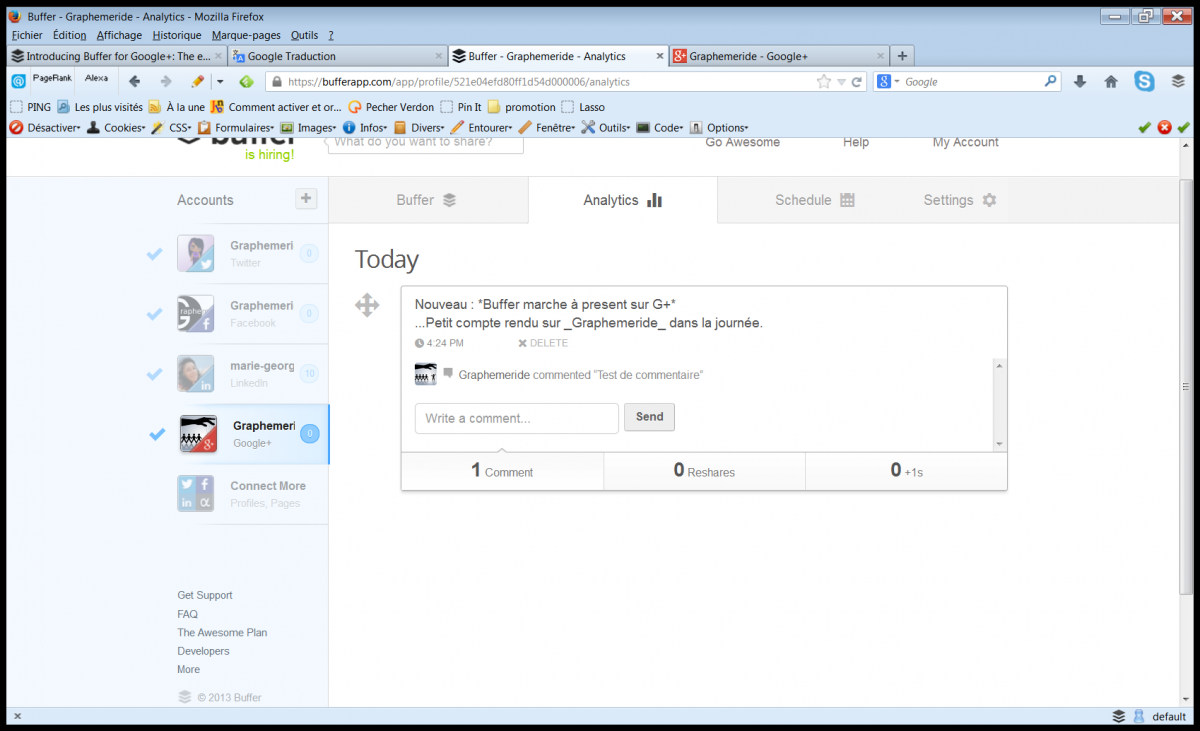Viewport: 1200px width, 731px height.
Task: Open the Affichage menu
Action: (x=119, y=35)
